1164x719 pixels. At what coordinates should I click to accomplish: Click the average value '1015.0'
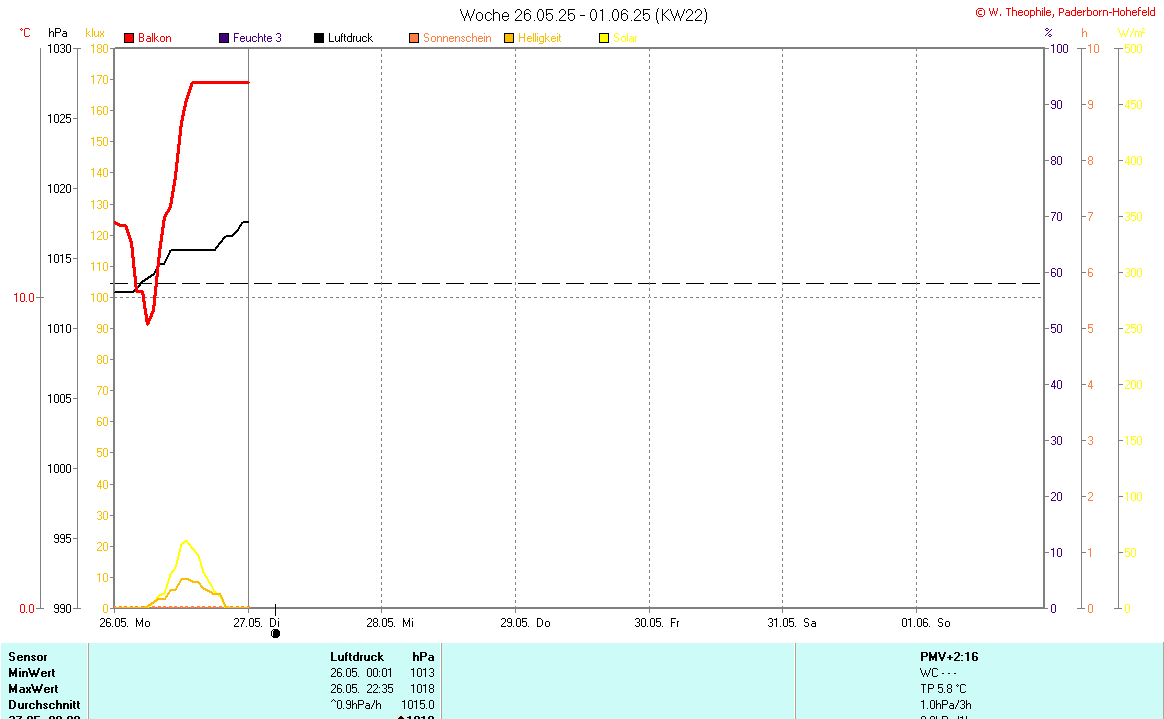click(418, 705)
